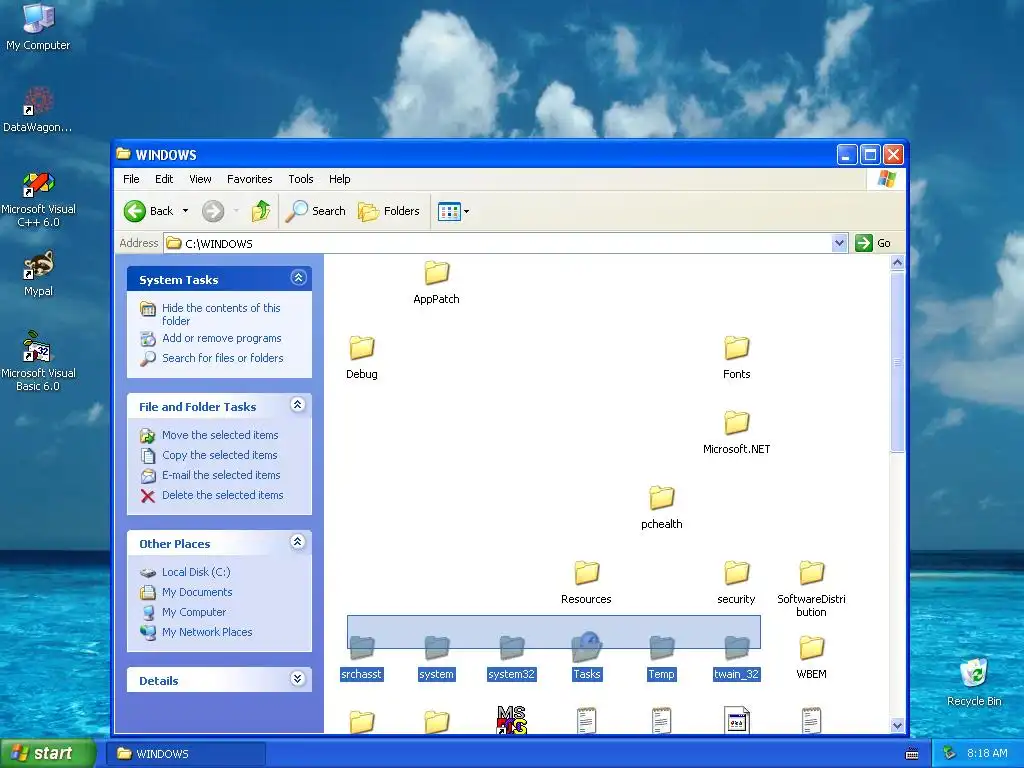Open the Help menu
Viewport: 1024px width, 768px height.
click(340, 179)
